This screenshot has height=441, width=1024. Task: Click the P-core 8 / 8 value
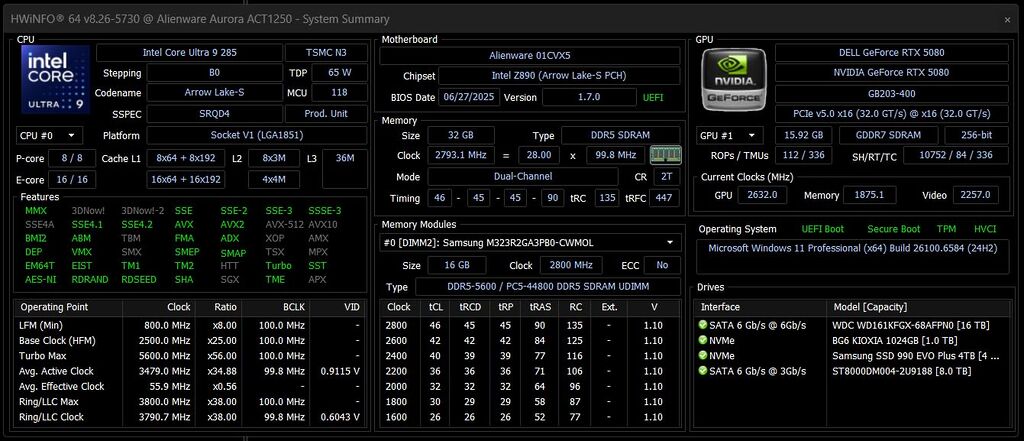click(72, 158)
